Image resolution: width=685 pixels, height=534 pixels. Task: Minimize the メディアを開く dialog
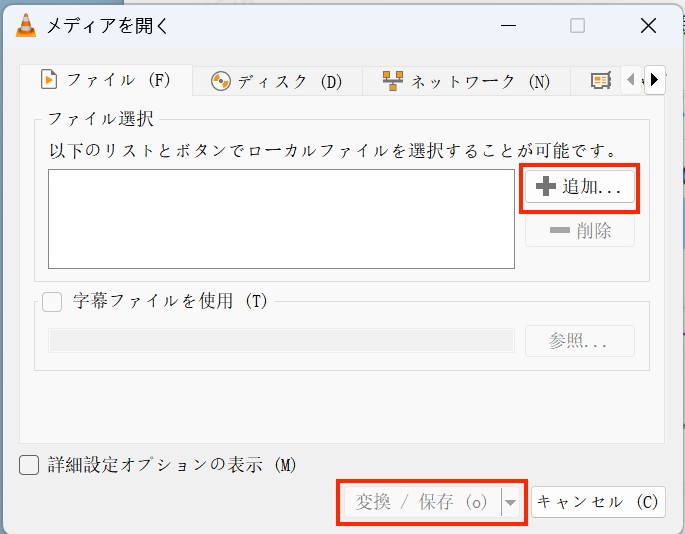508,26
